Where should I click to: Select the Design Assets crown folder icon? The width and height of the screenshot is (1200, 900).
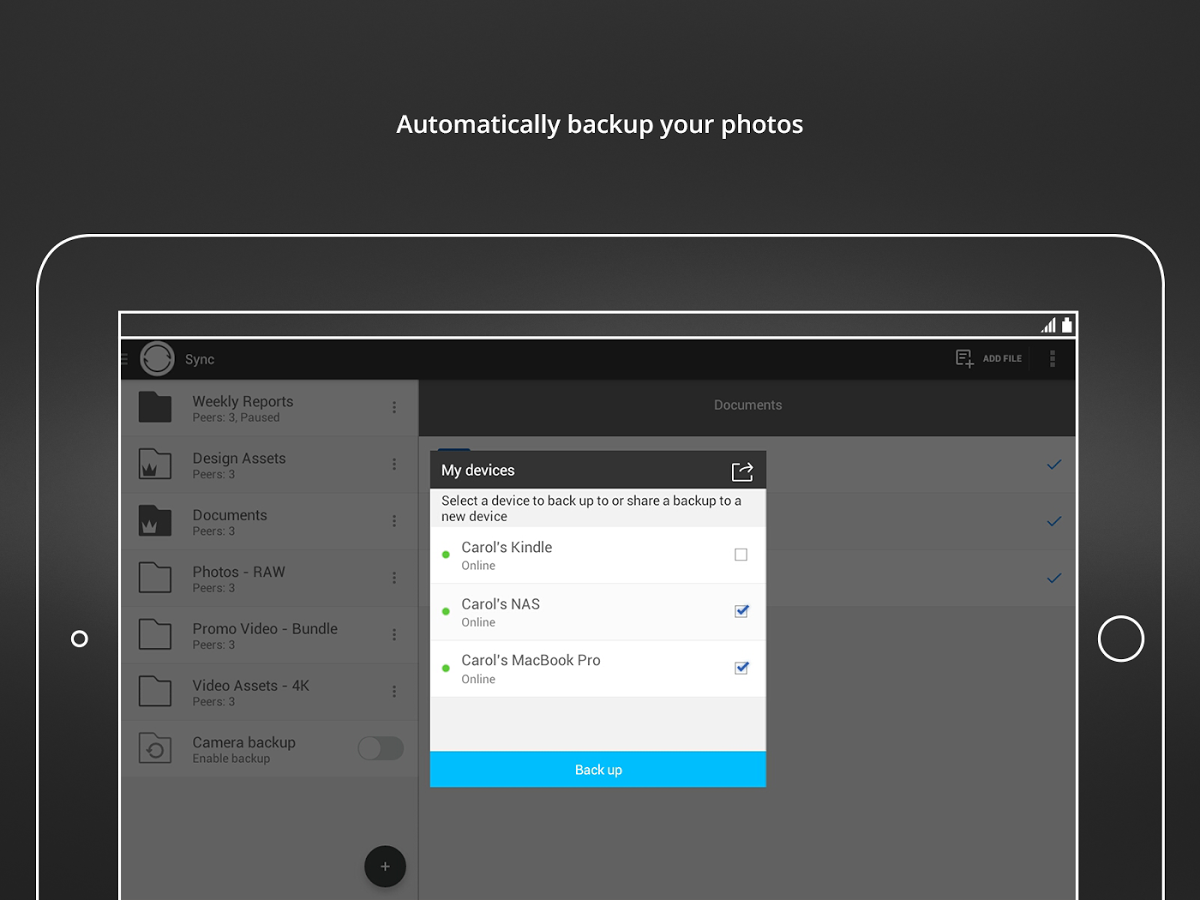(155, 464)
